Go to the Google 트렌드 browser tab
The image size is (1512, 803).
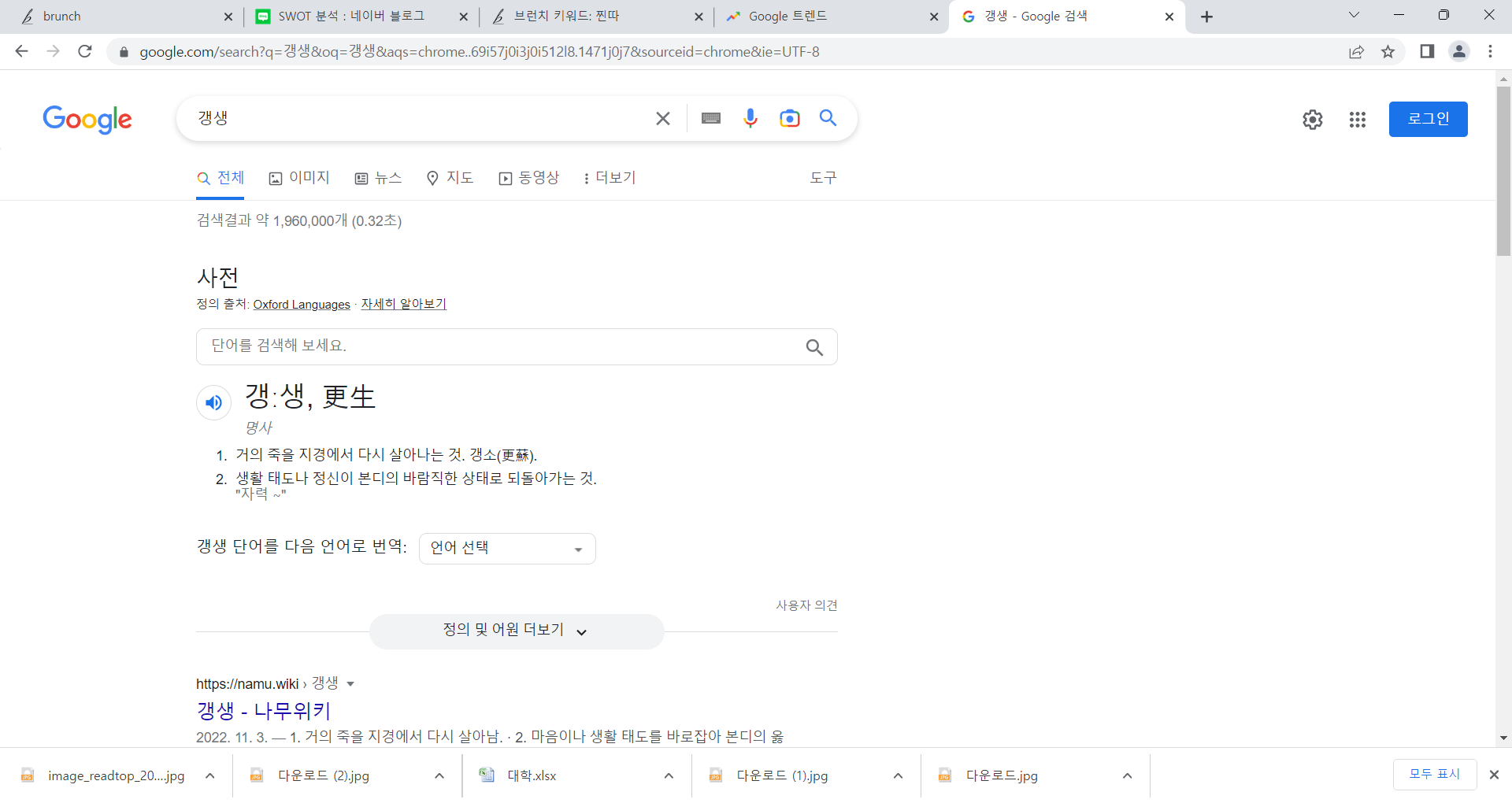[787, 16]
